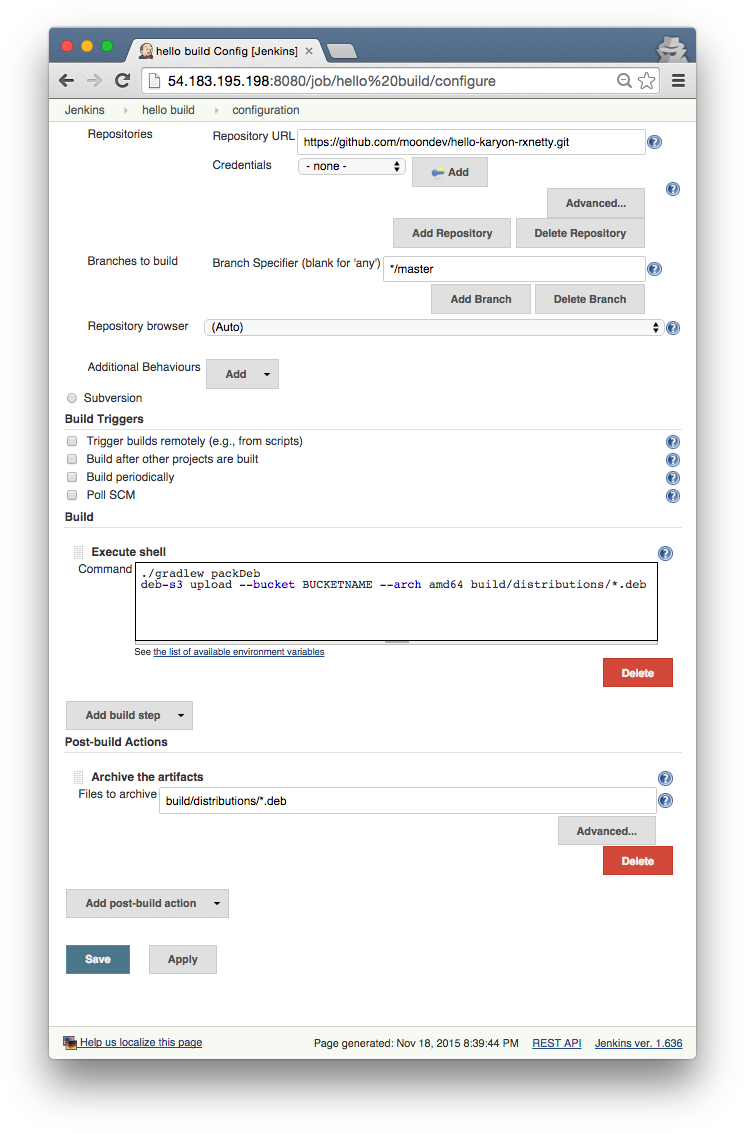Click help icon next to Branch Specifier
The height and width of the screenshot is (1133, 744).
654,269
